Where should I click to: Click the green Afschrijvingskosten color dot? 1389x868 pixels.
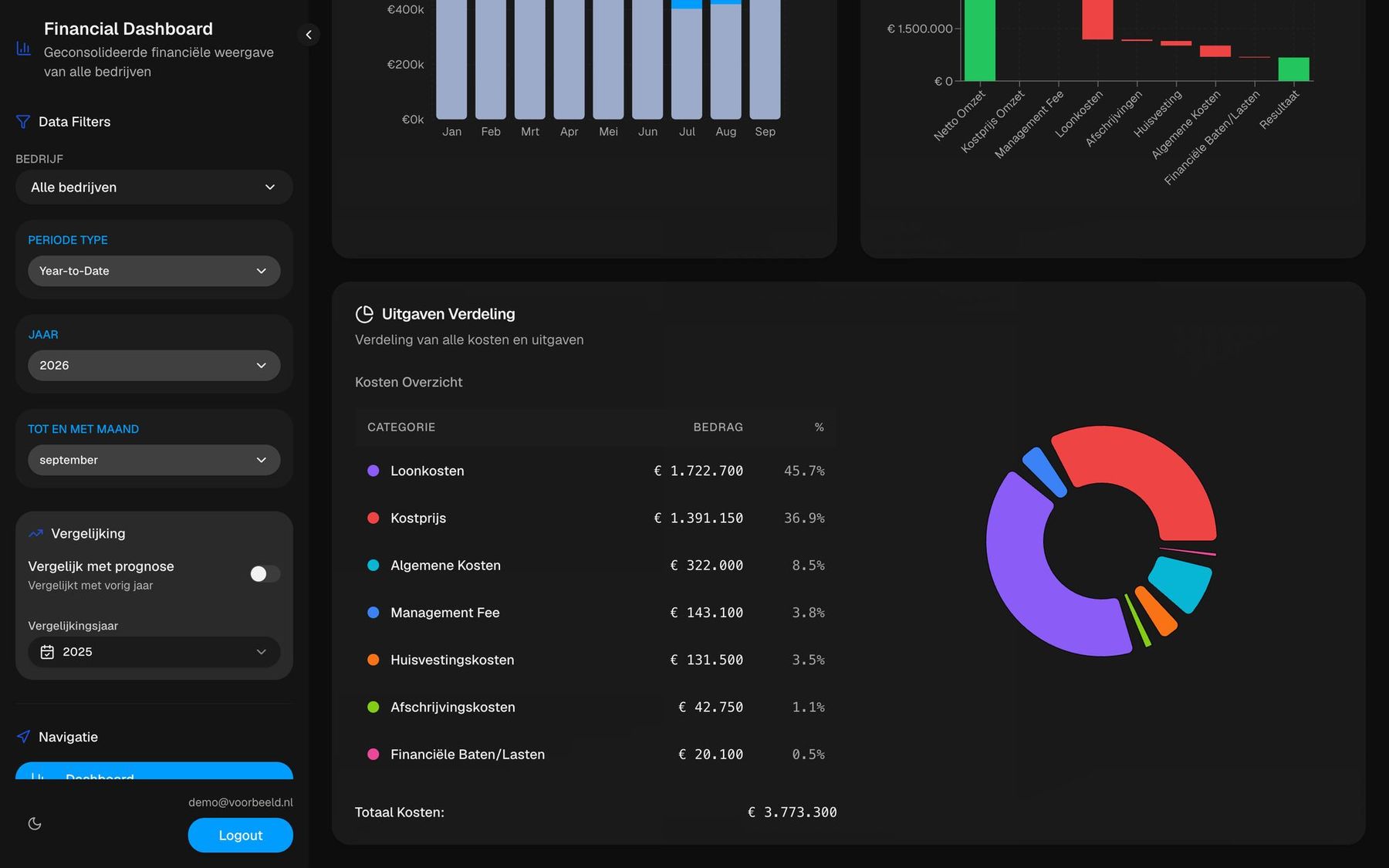tap(373, 707)
